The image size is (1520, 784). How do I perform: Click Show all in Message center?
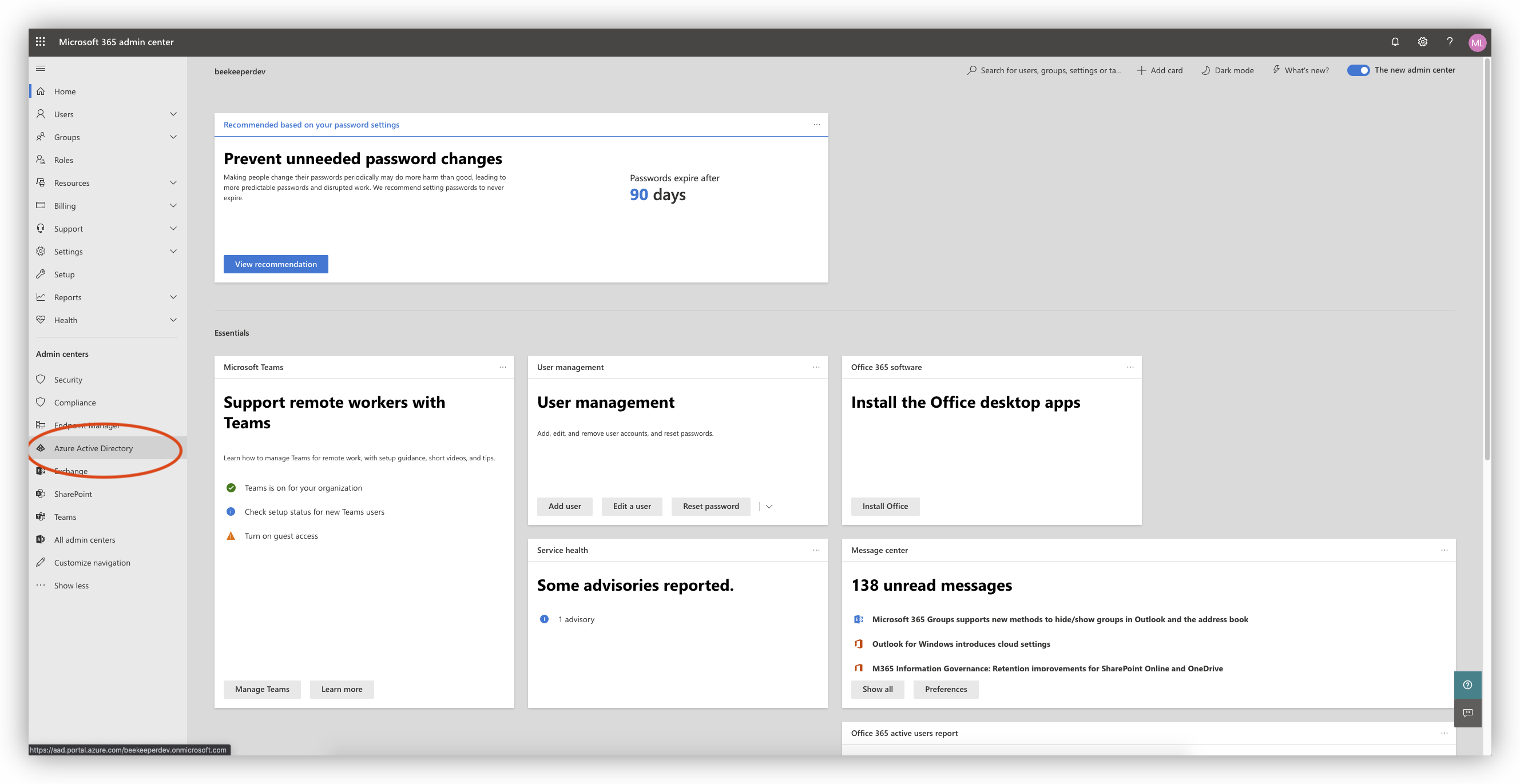(878, 689)
